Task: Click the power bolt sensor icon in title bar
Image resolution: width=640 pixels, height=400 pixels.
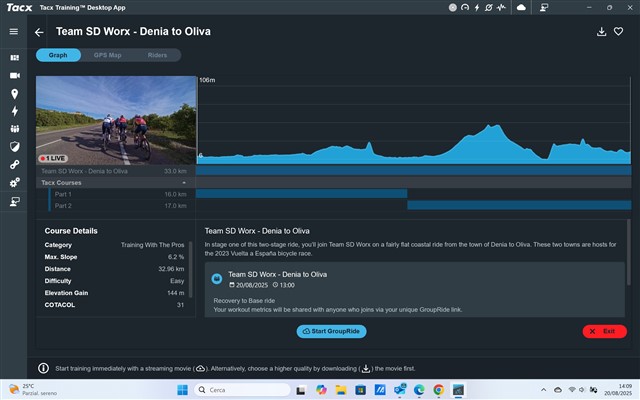Action: [x=477, y=7]
